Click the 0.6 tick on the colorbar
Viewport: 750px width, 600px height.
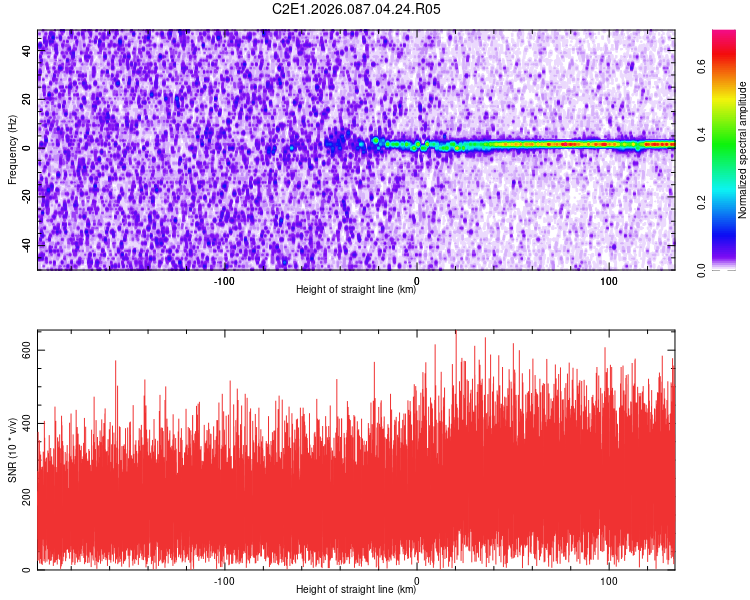pos(701,67)
